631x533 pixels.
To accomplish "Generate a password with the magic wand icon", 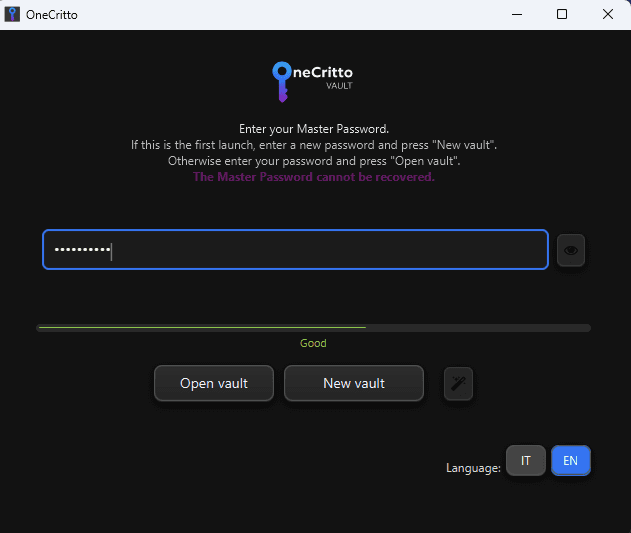I will point(458,384).
